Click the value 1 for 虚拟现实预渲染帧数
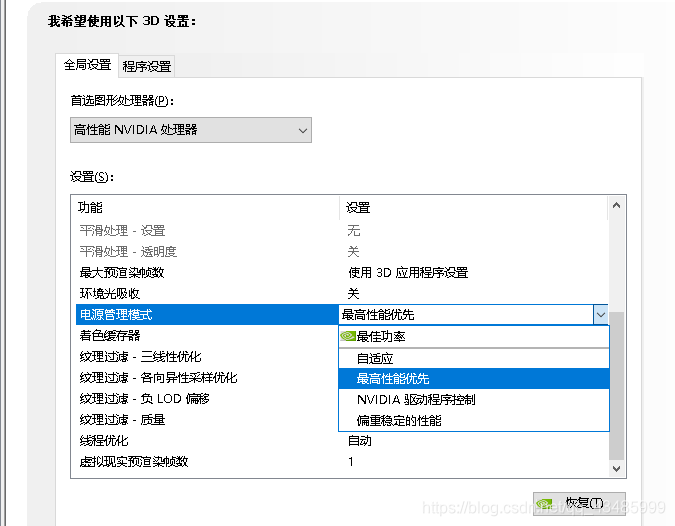This screenshot has height=526, width=675. (351, 462)
